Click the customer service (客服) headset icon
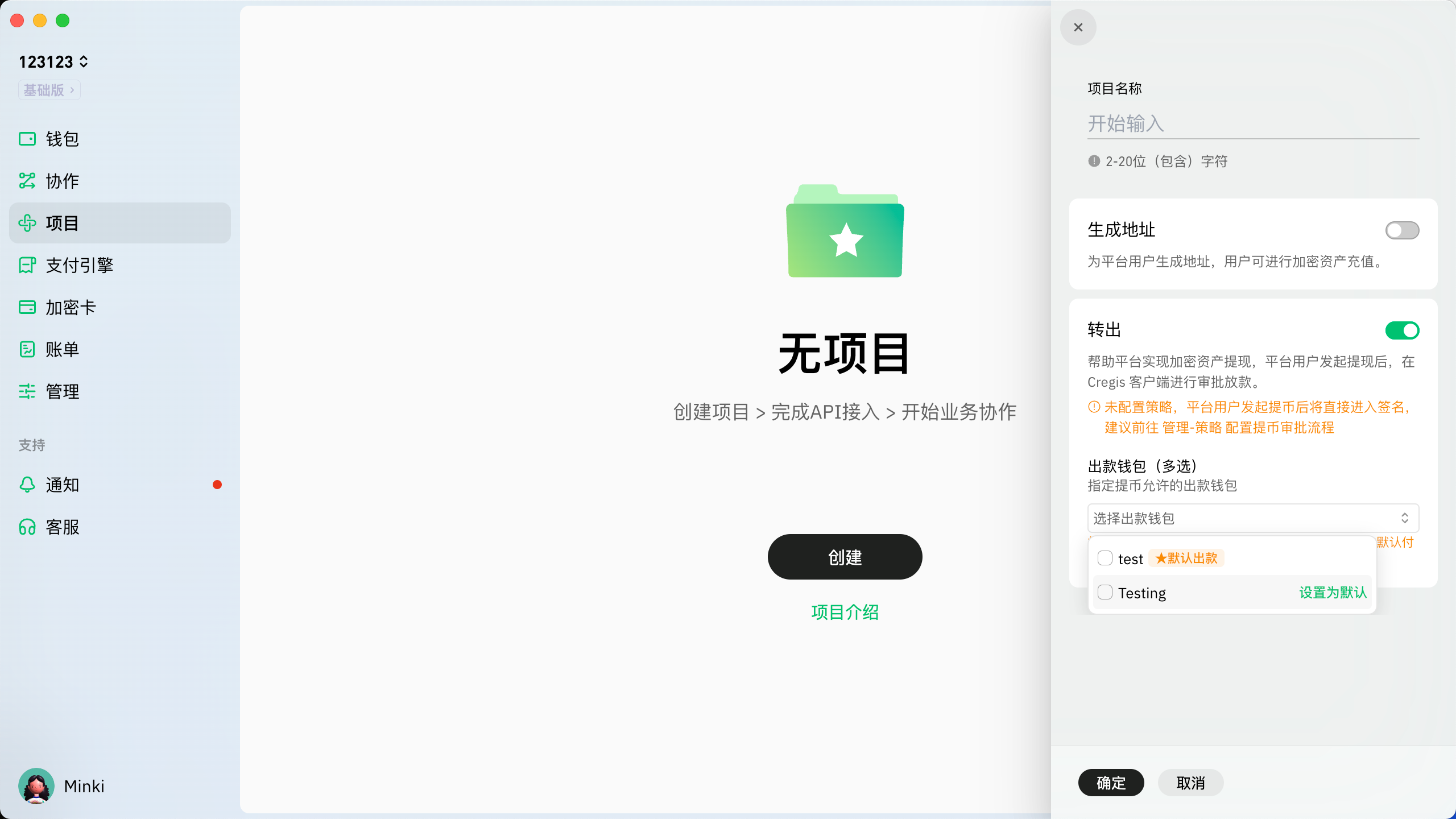The image size is (1456, 819). point(27,527)
